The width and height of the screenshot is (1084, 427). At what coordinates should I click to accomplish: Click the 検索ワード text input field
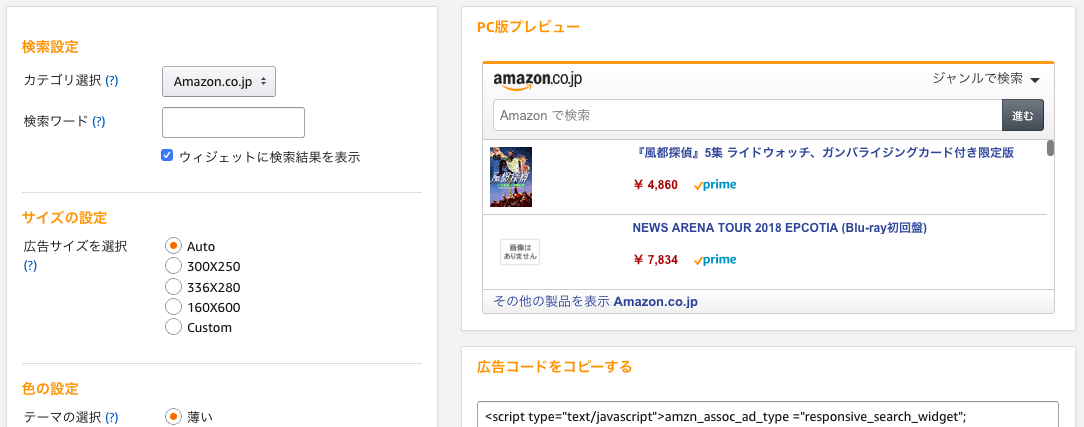pyautogui.click(x=233, y=122)
